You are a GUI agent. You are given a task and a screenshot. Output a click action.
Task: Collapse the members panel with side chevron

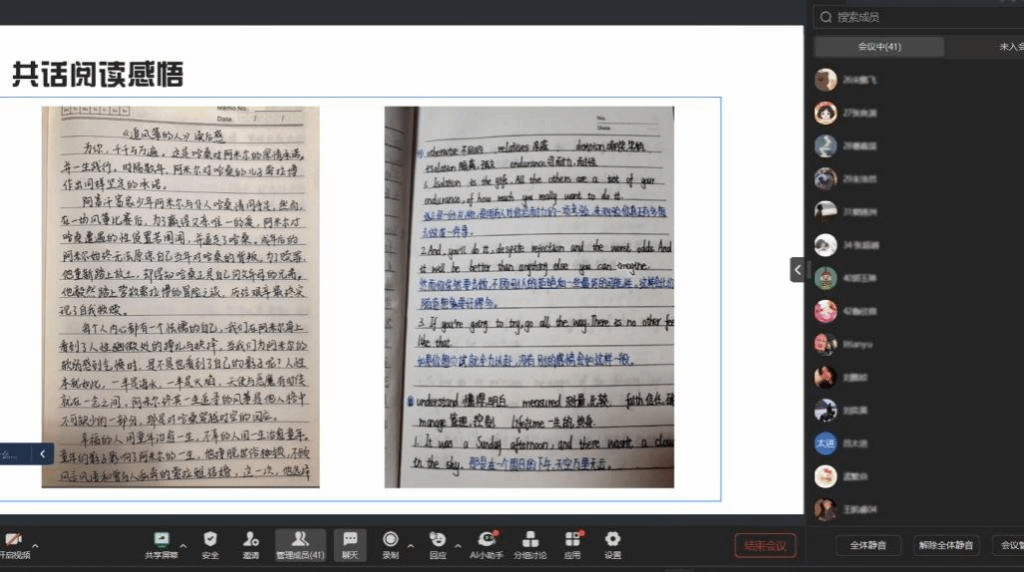point(797,269)
